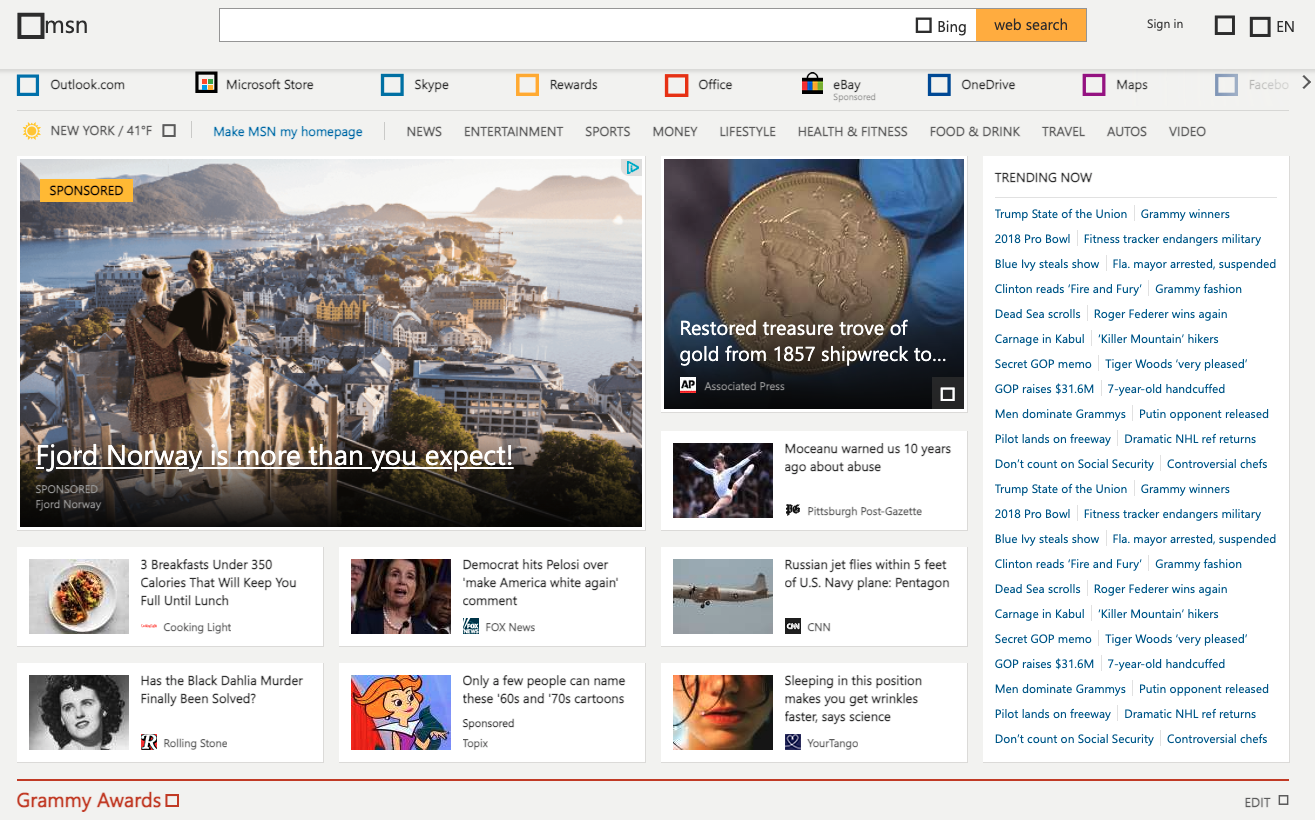Open the ENTERTAINMENT navigation tab
This screenshot has height=820, width=1315.
click(x=513, y=131)
